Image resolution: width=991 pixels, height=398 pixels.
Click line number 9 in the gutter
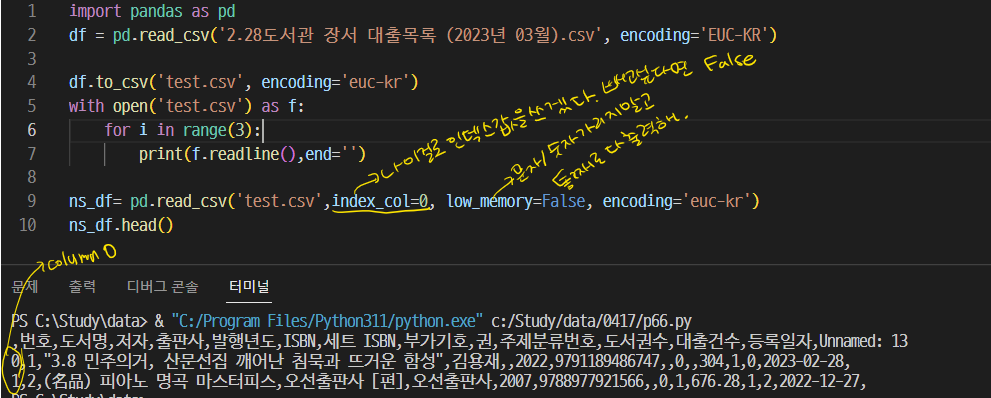(32, 202)
